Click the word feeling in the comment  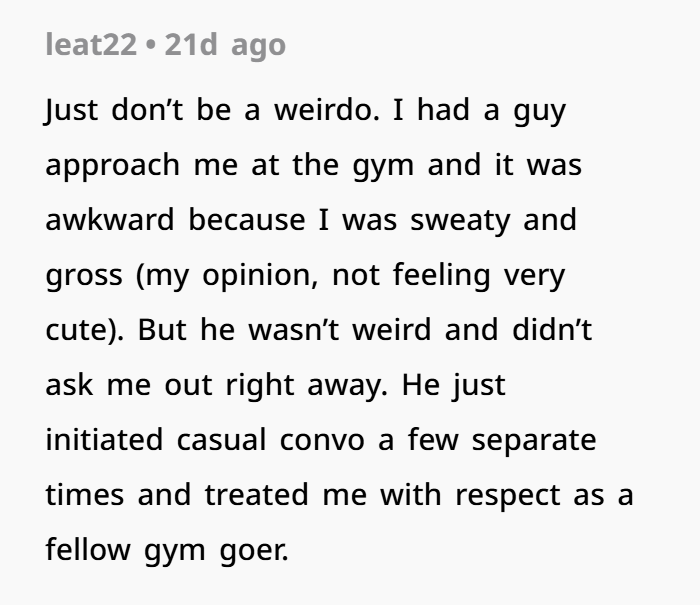pyautogui.click(x=442, y=275)
